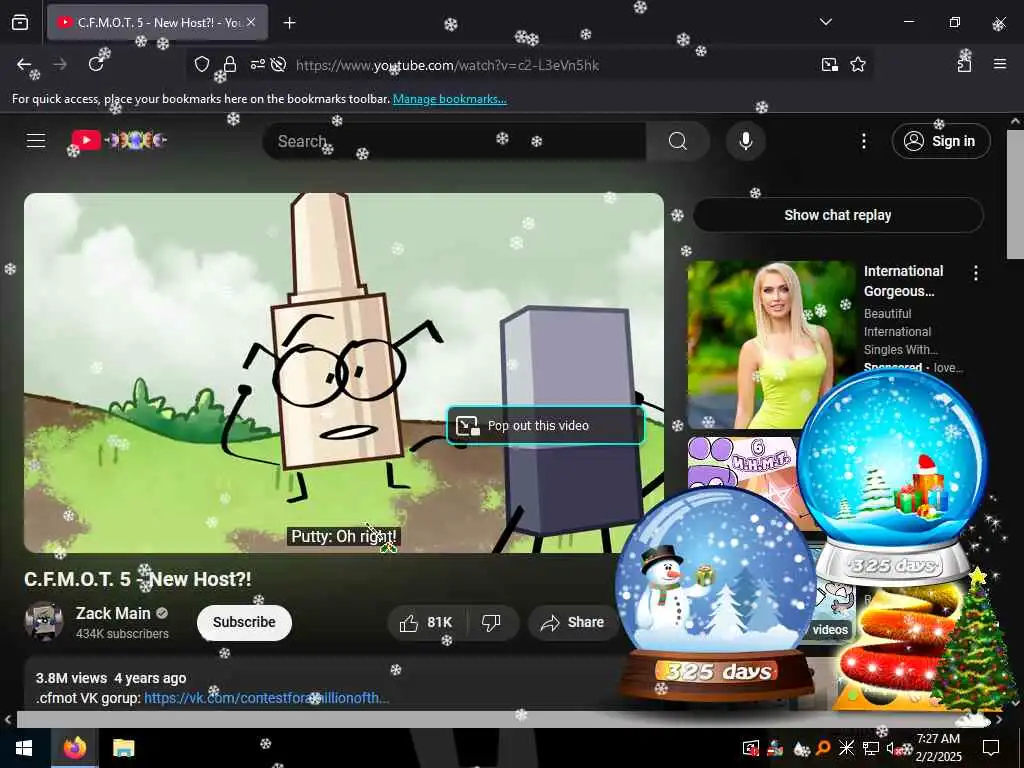The width and height of the screenshot is (1024, 768).
Task: Open options menu for the sponsored ad
Action: pos(976,273)
